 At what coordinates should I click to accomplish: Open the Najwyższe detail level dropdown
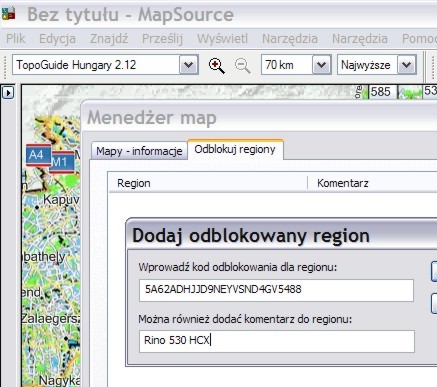[407, 65]
